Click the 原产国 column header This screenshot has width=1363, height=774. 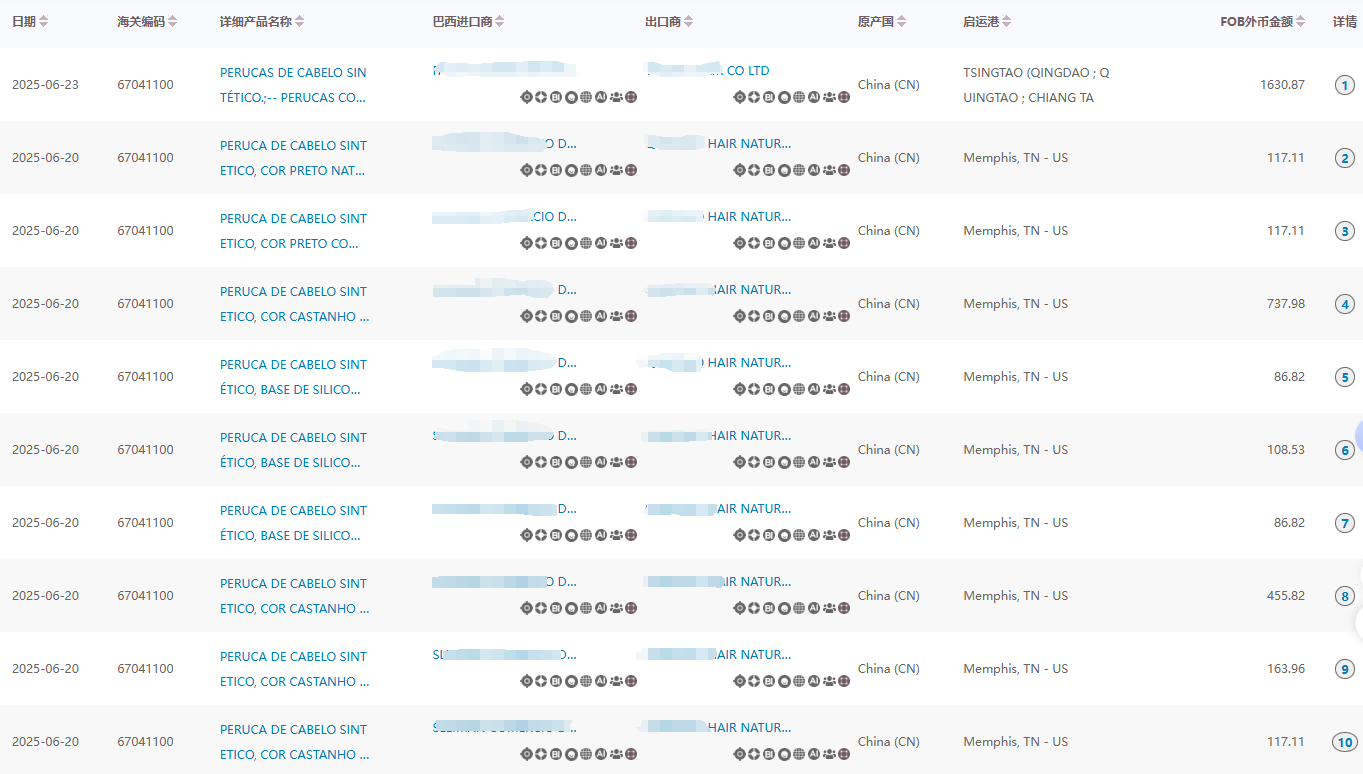point(875,22)
